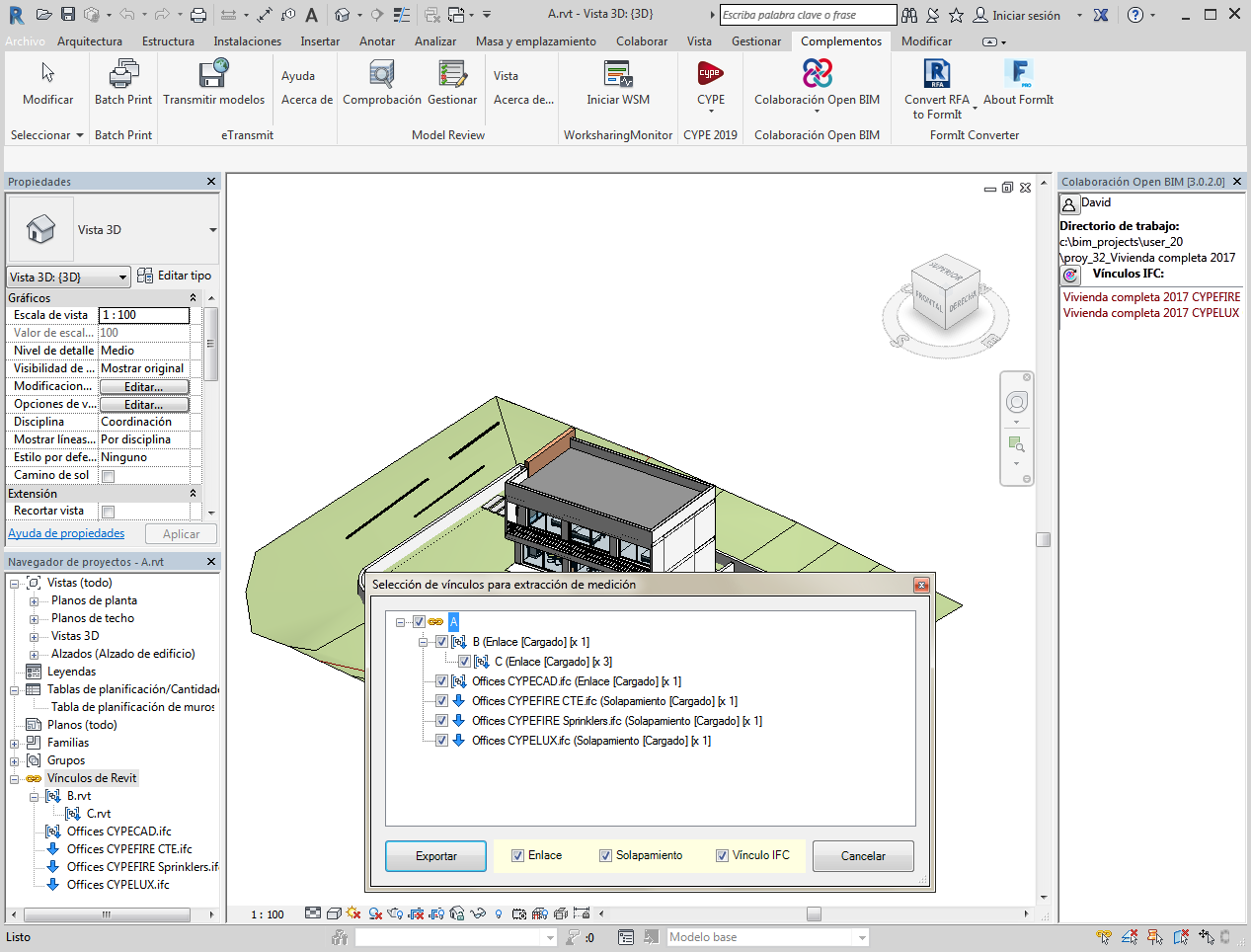This screenshot has width=1251, height=952.
Task: Enable Camino de sol checkbox
Action: pos(109,476)
